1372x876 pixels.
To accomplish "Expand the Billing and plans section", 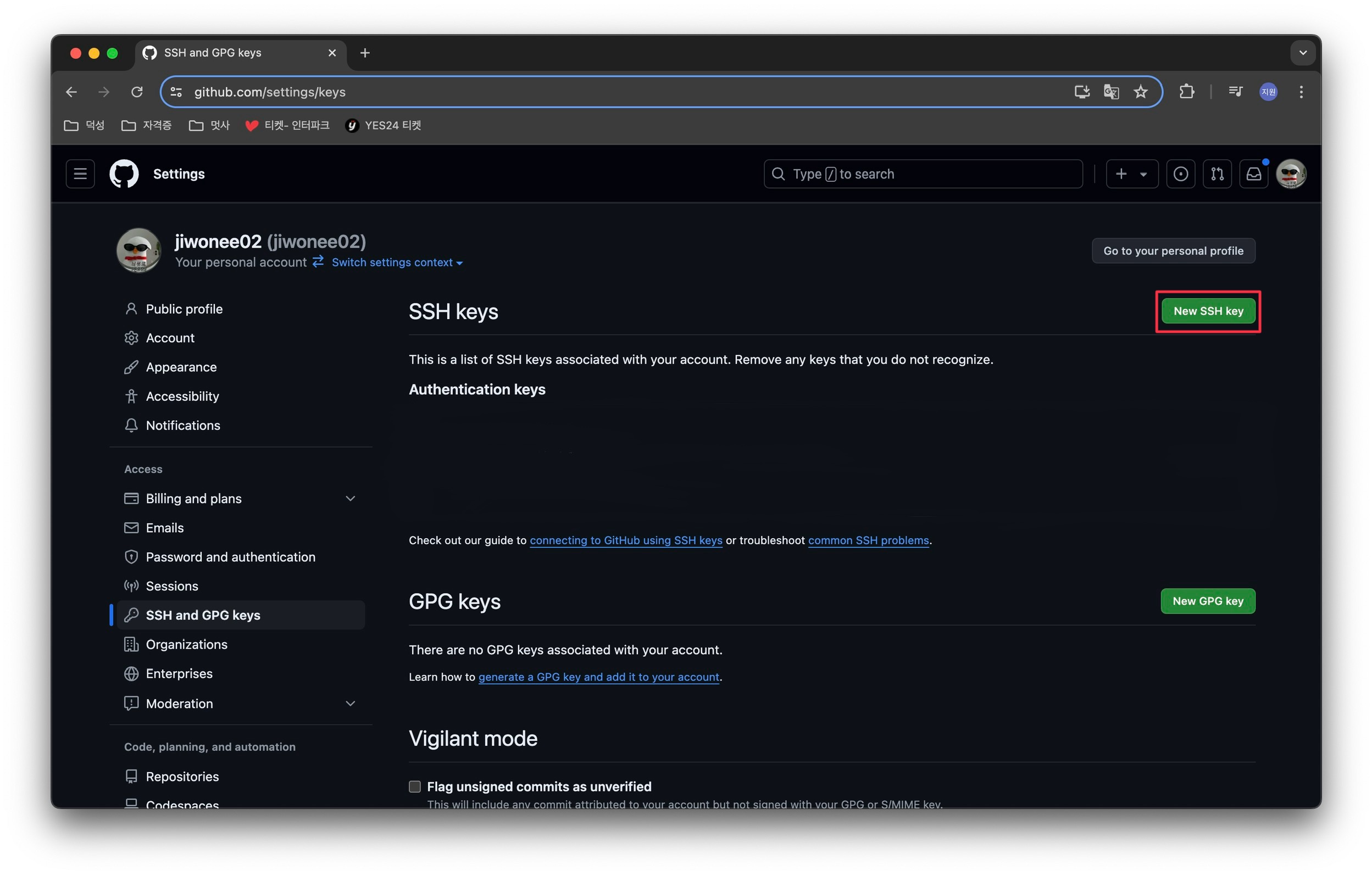I will [x=350, y=498].
